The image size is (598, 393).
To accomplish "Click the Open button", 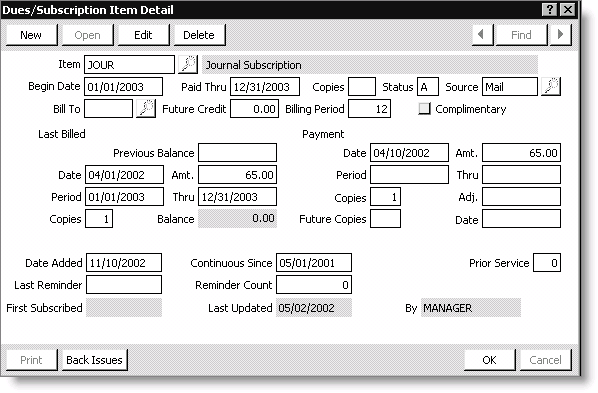I will pos(88,35).
